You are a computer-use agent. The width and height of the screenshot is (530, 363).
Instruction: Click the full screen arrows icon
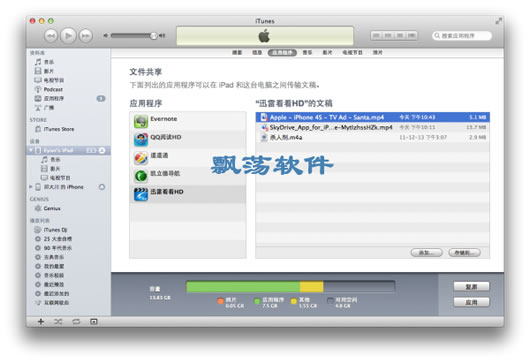[x=498, y=21]
